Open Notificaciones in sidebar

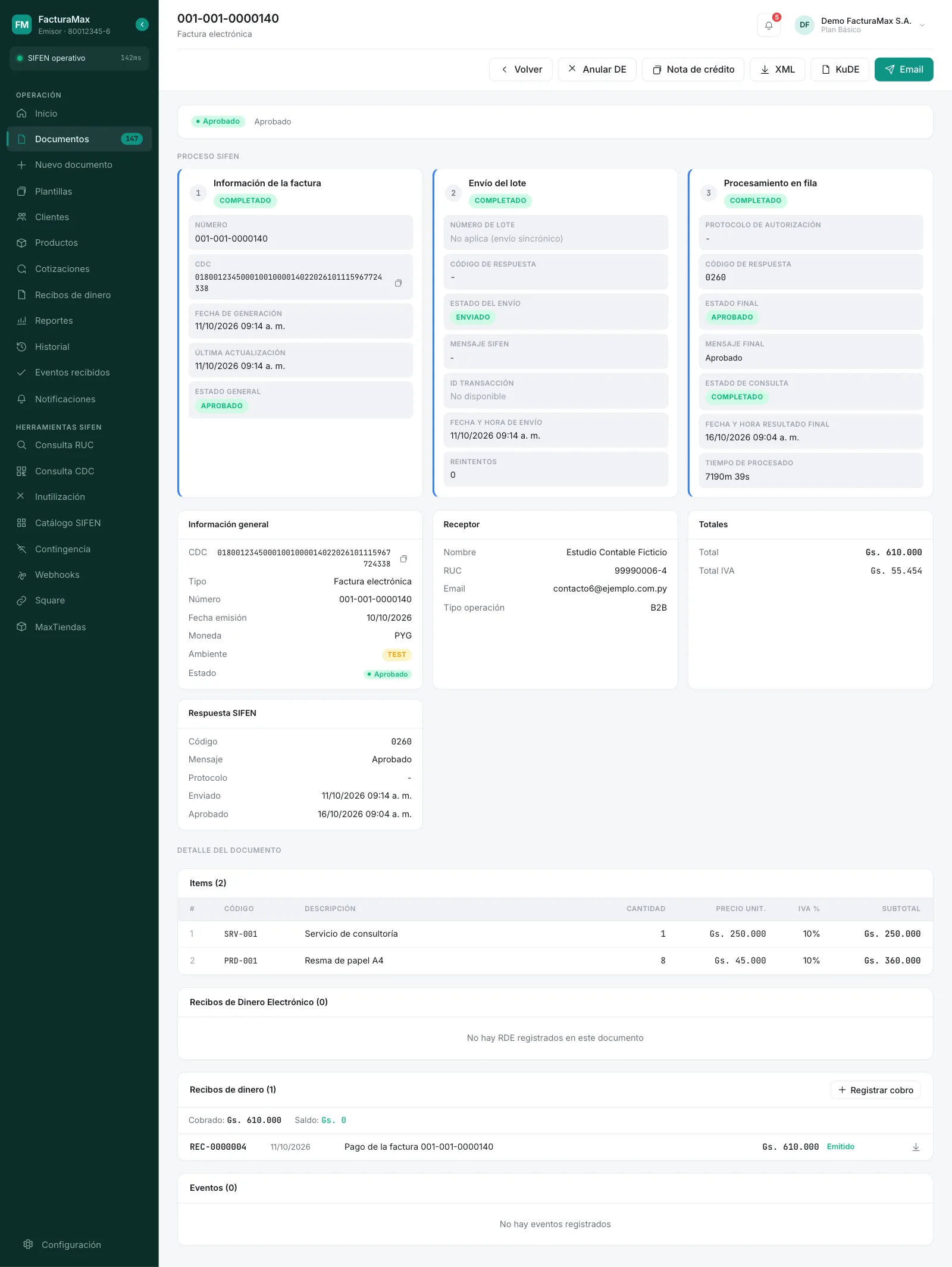point(79,399)
